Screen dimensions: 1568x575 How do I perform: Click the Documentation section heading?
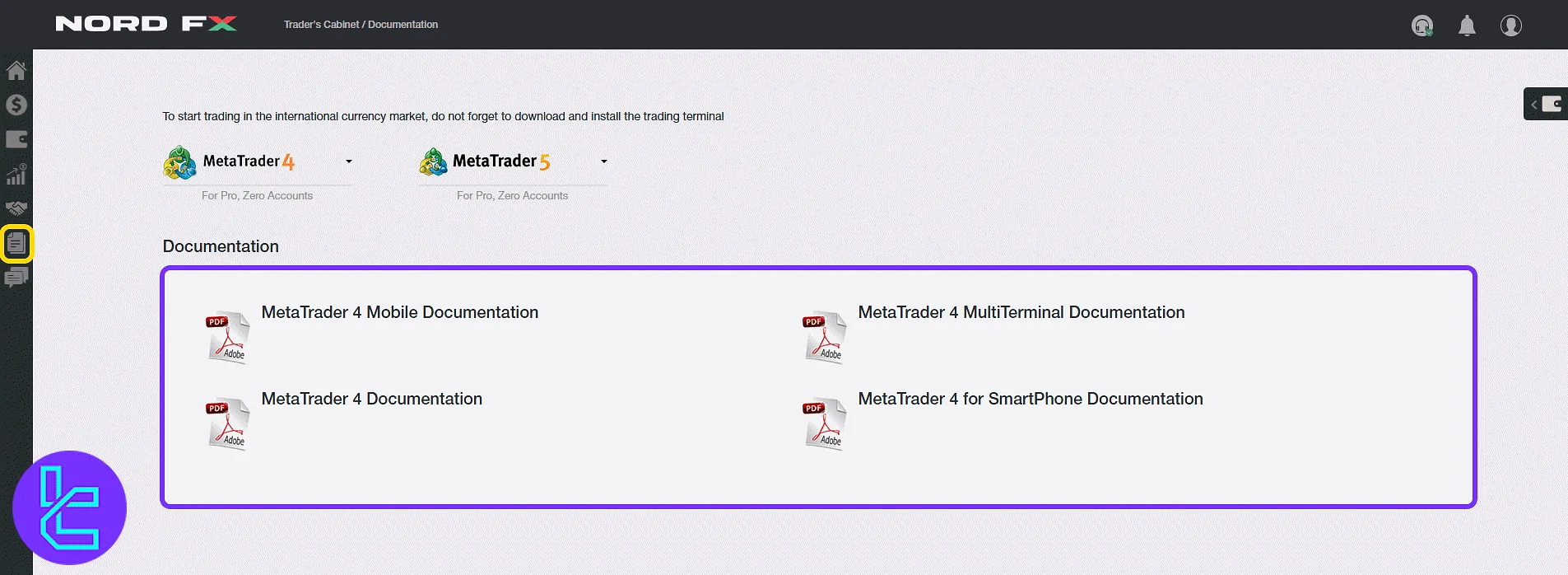click(221, 246)
